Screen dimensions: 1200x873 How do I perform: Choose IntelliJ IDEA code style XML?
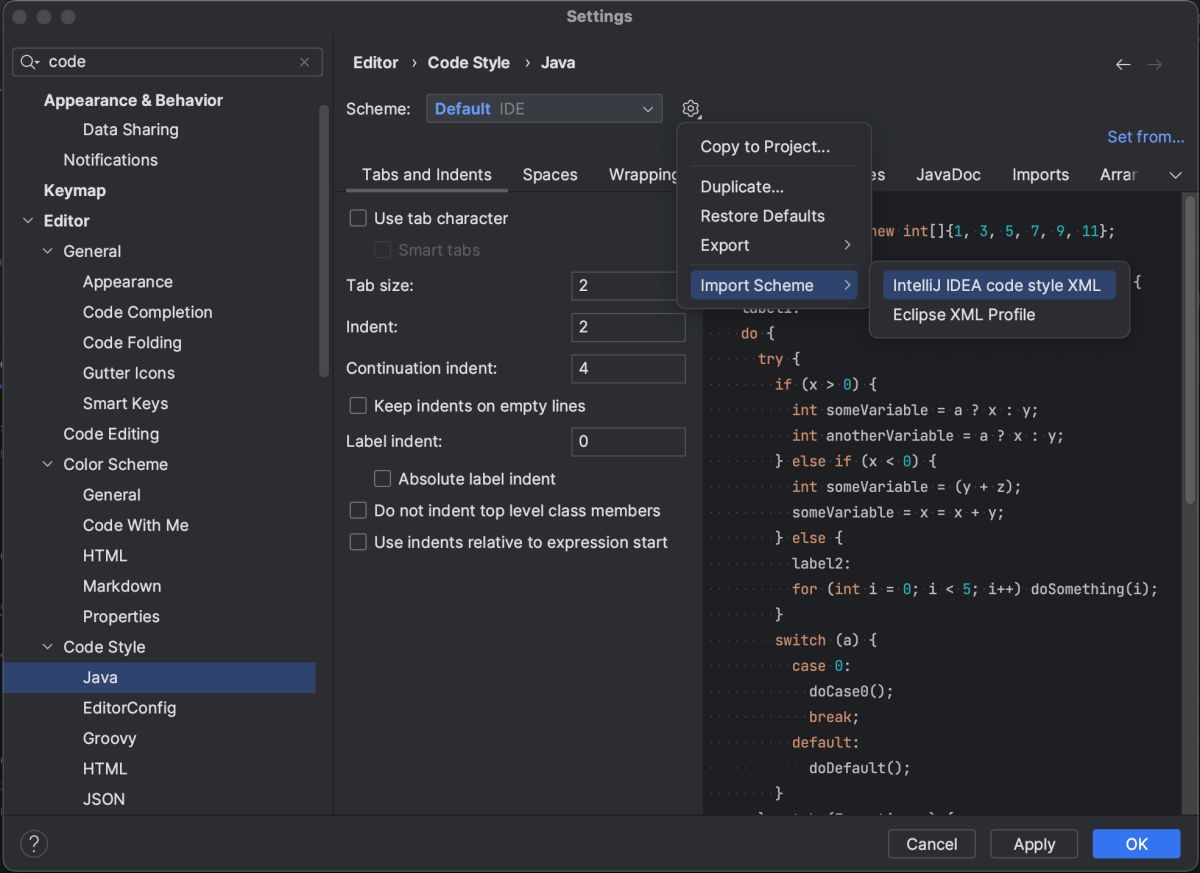pos(996,285)
